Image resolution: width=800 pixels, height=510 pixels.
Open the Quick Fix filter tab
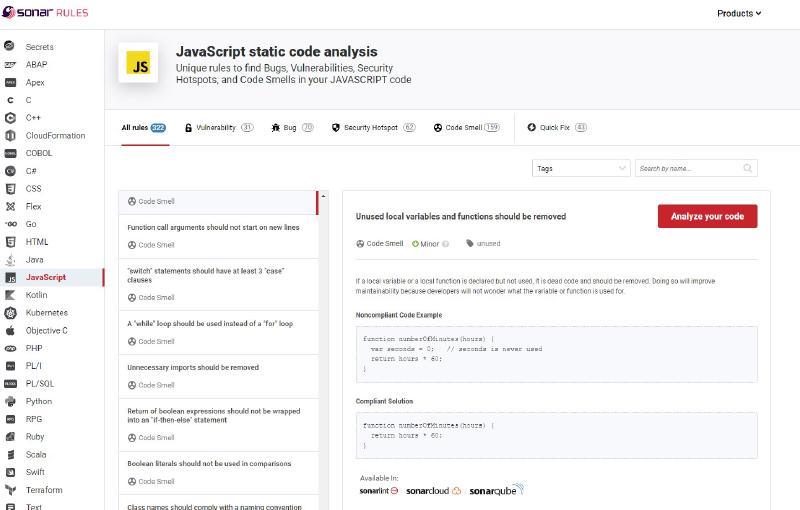tap(557, 128)
